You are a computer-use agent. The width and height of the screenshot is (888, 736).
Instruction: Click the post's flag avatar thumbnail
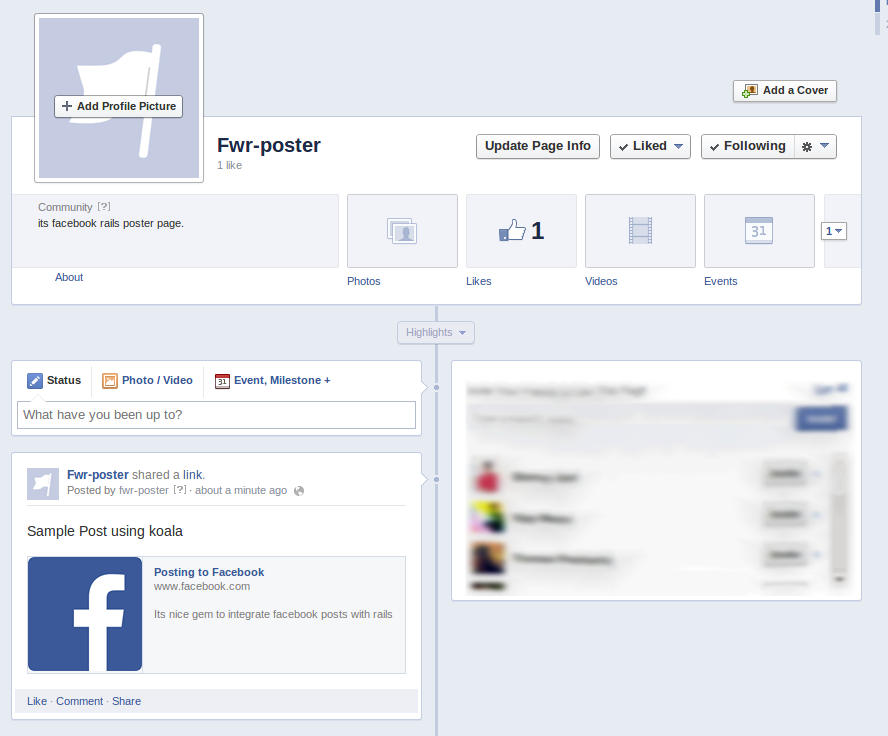click(x=43, y=484)
